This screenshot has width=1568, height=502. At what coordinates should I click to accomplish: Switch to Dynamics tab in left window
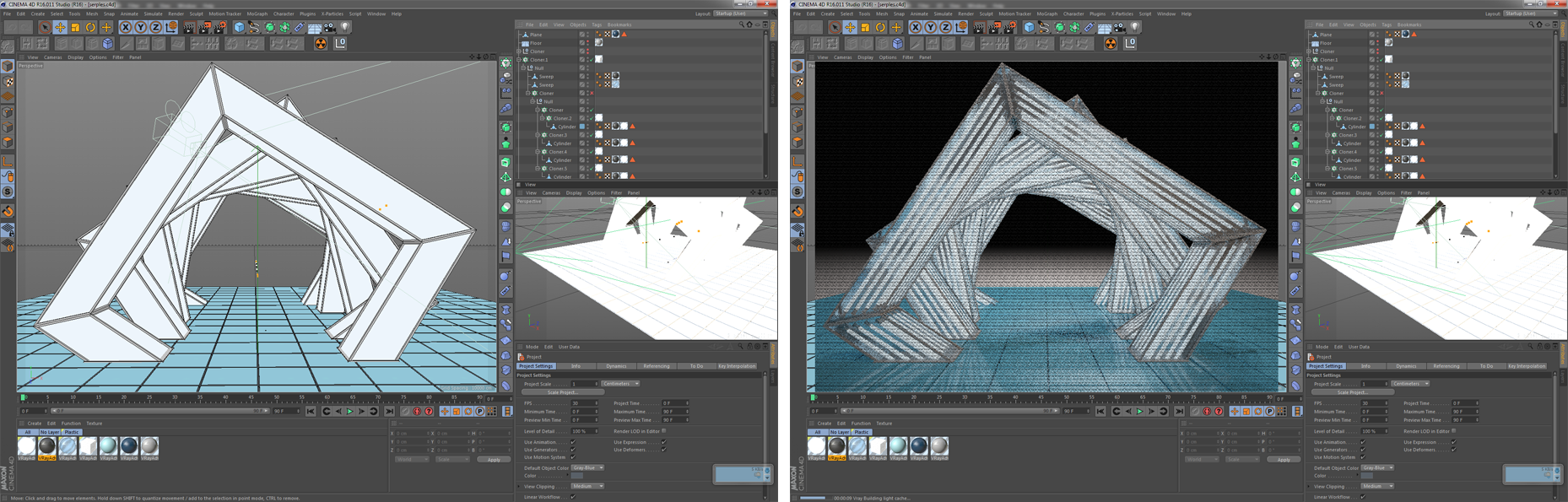coord(616,366)
